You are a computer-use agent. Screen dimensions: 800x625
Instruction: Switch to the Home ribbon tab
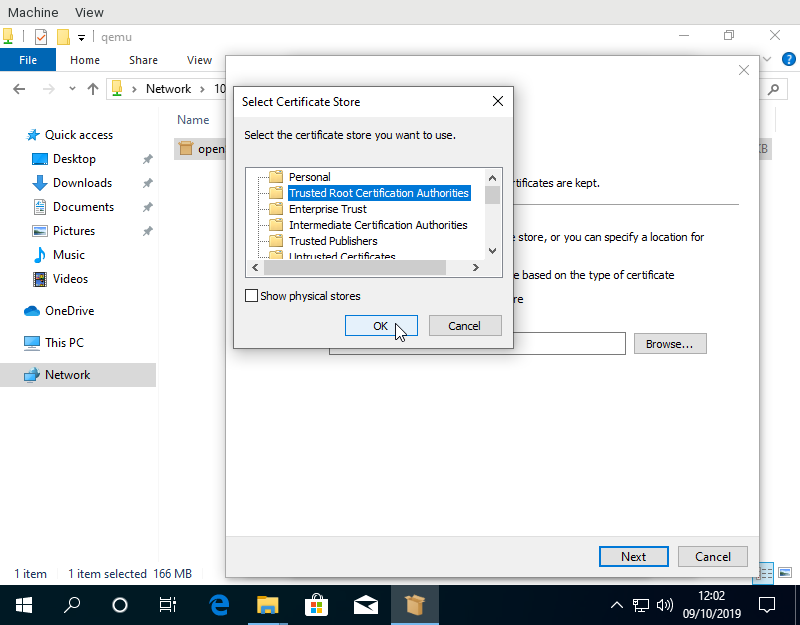(x=85, y=60)
